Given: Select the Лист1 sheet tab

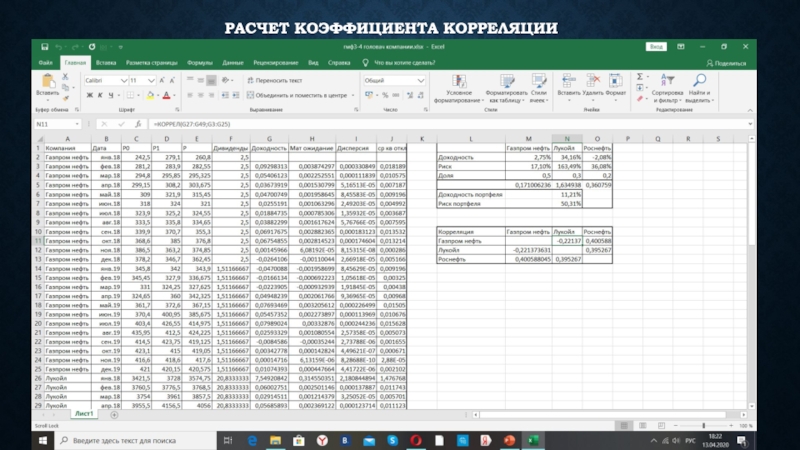Looking at the screenshot, I should 84,414.
